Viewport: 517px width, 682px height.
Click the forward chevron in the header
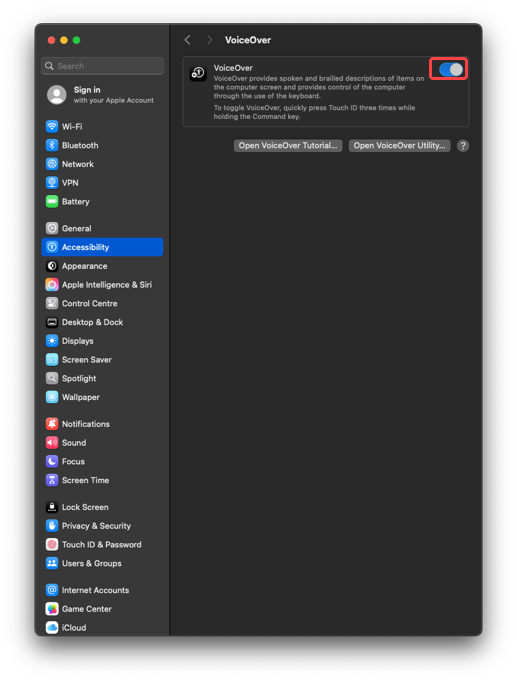click(209, 40)
